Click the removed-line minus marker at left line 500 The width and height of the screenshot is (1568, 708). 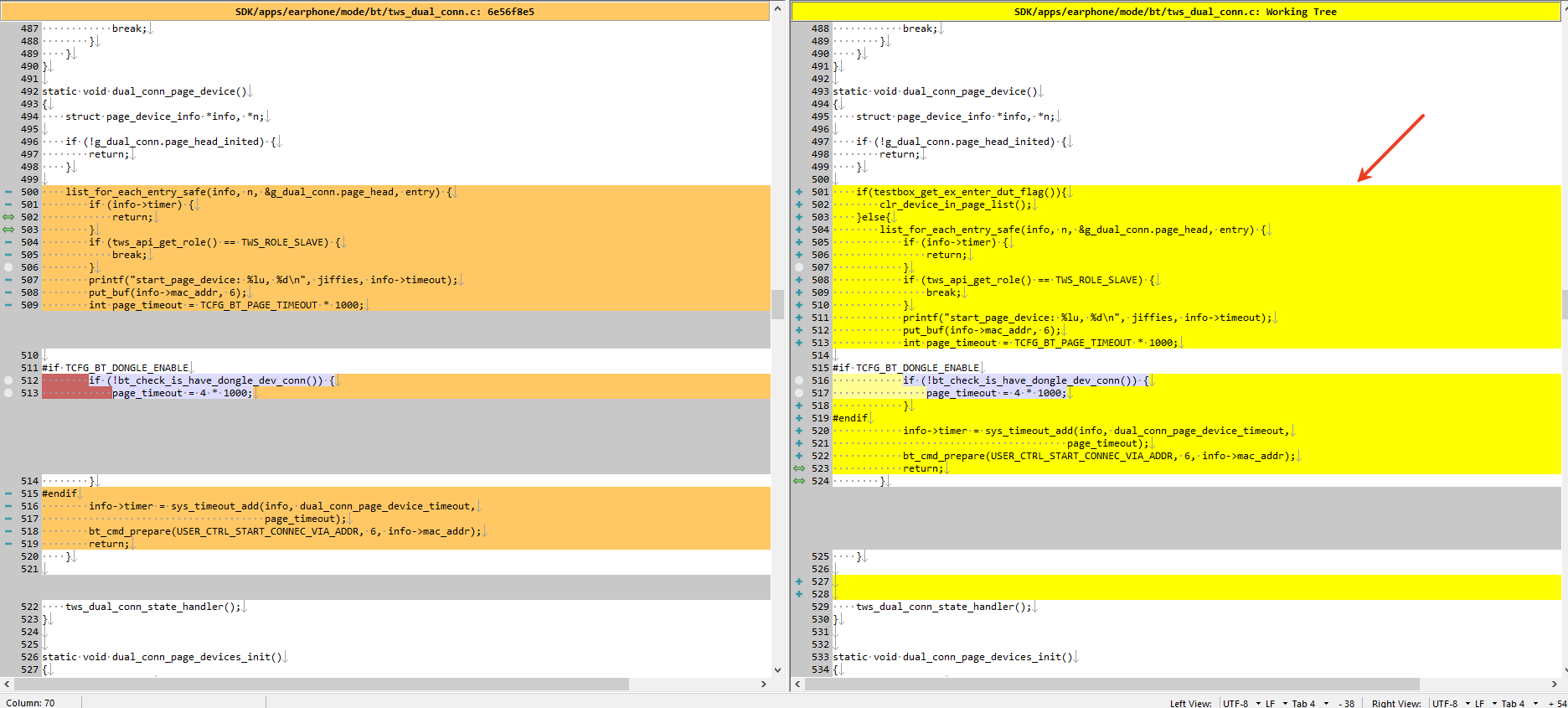tap(8, 192)
